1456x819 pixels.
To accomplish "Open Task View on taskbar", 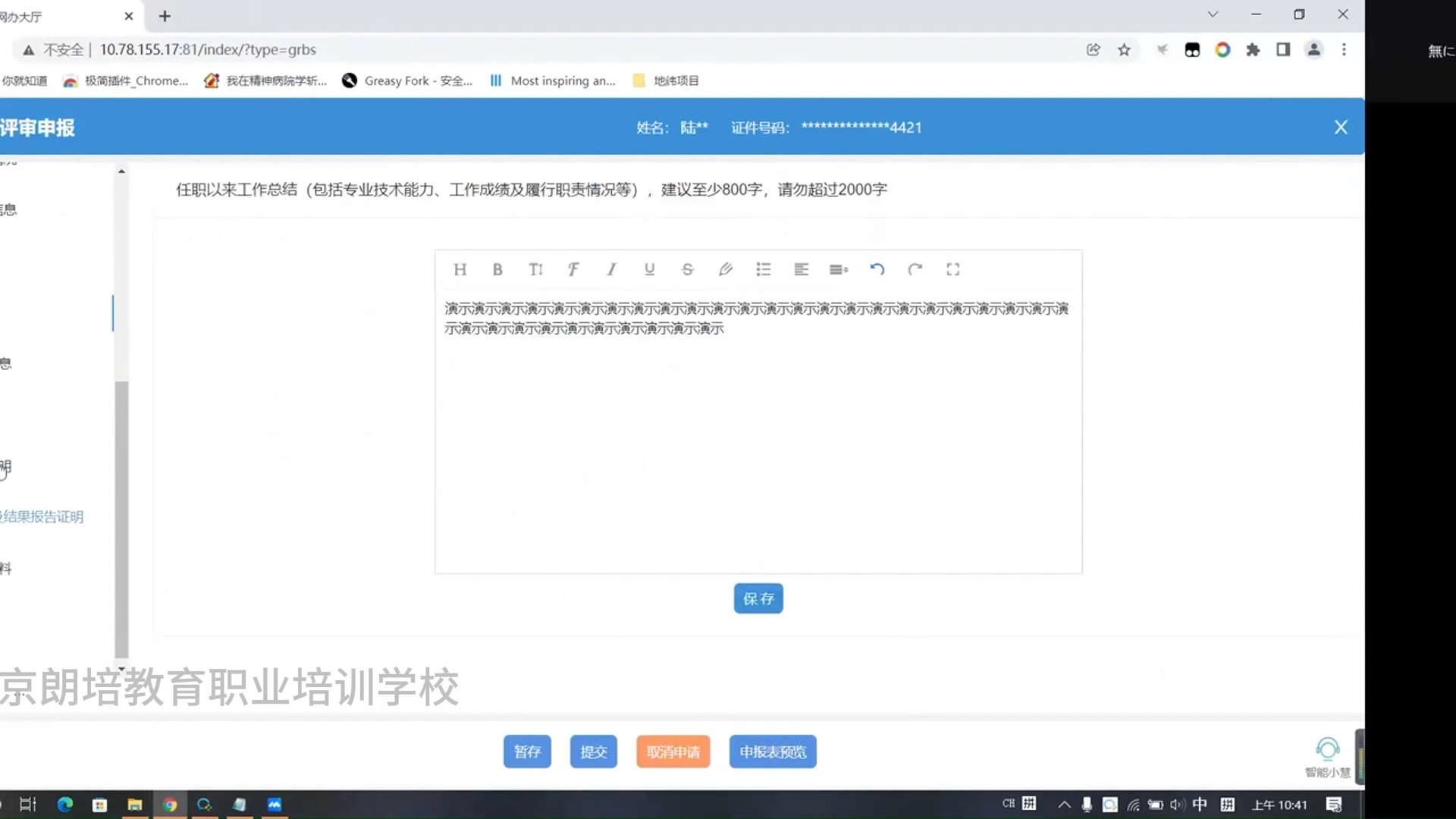I will click(x=28, y=805).
